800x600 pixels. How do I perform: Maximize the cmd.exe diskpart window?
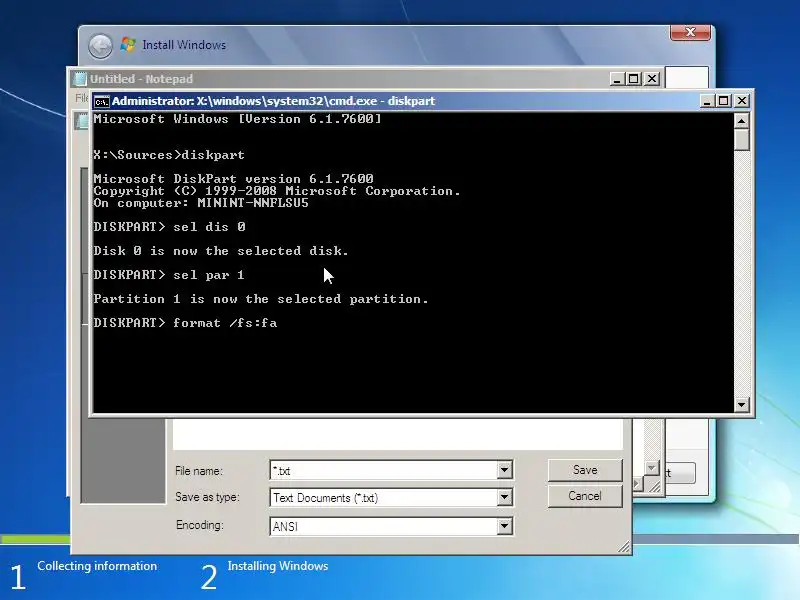tap(723, 101)
